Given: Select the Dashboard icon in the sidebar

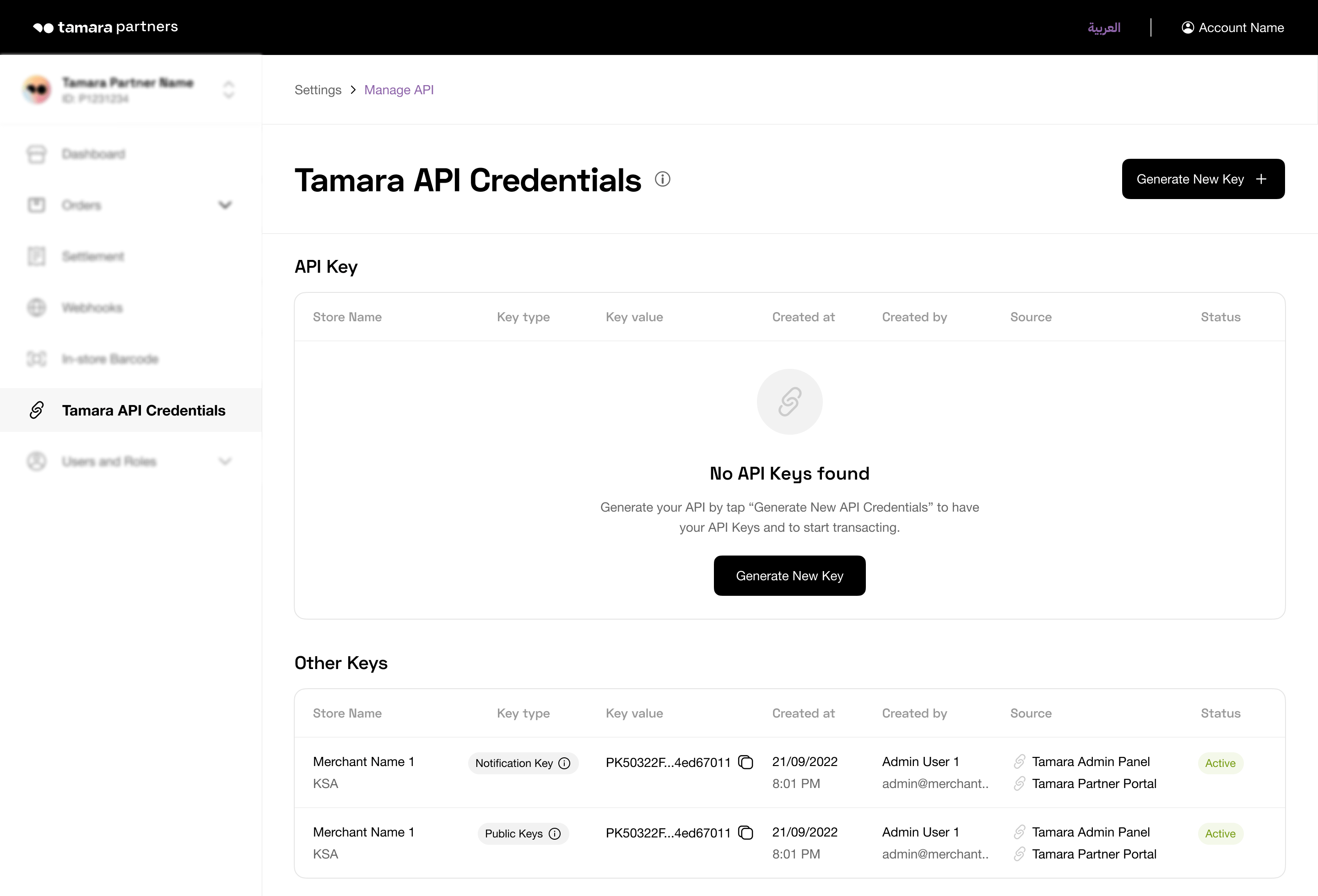Looking at the screenshot, I should (37, 154).
